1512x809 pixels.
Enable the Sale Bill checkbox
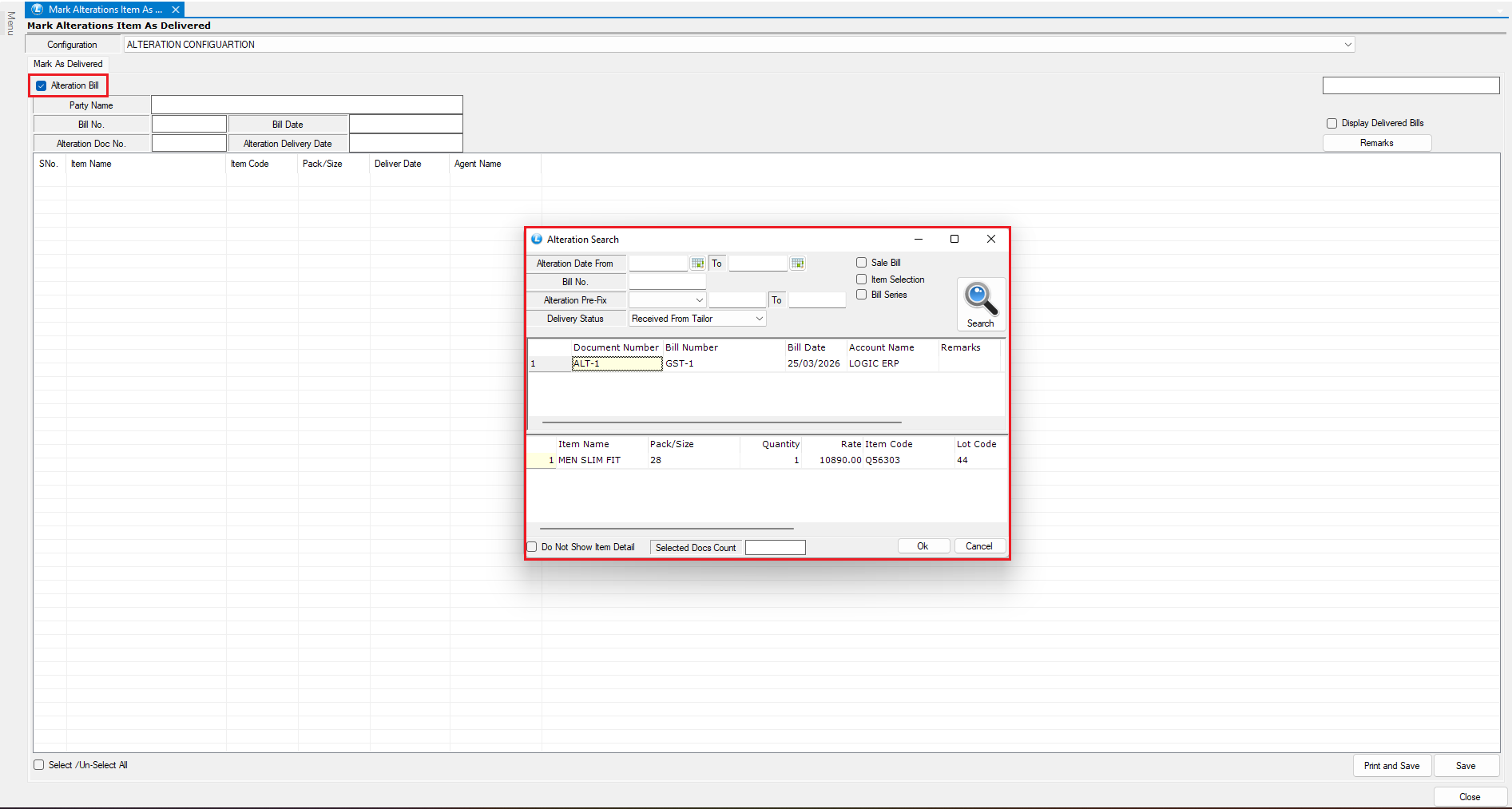pos(861,263)
